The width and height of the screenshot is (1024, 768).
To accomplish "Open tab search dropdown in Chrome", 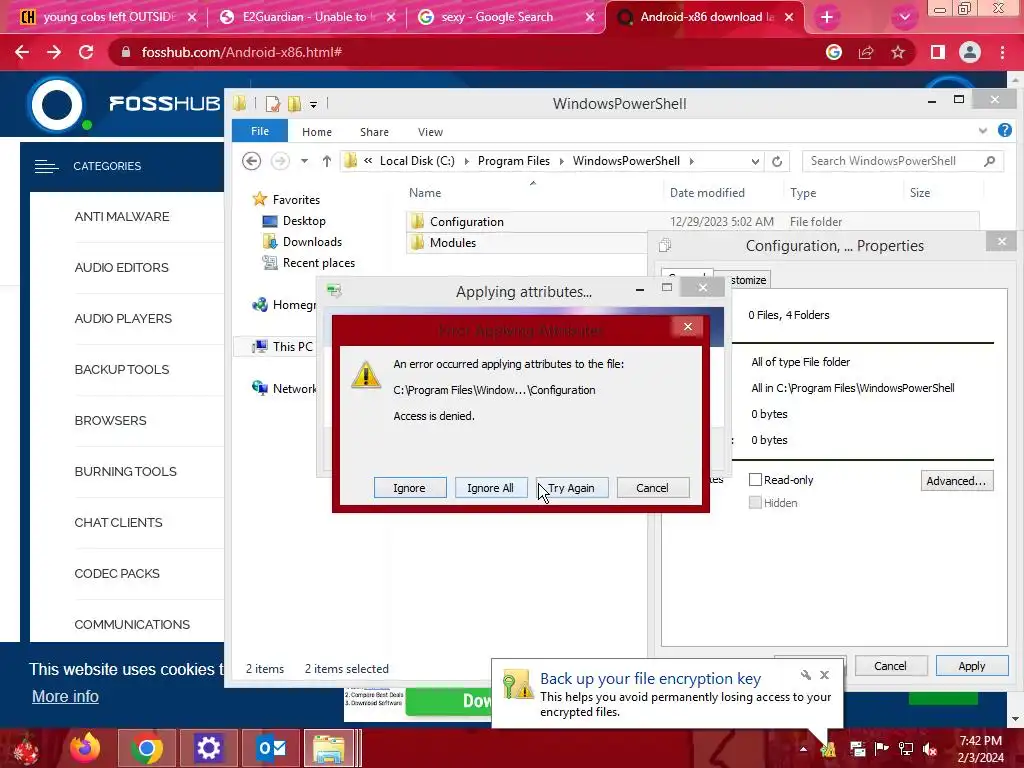I will (904, 18).
